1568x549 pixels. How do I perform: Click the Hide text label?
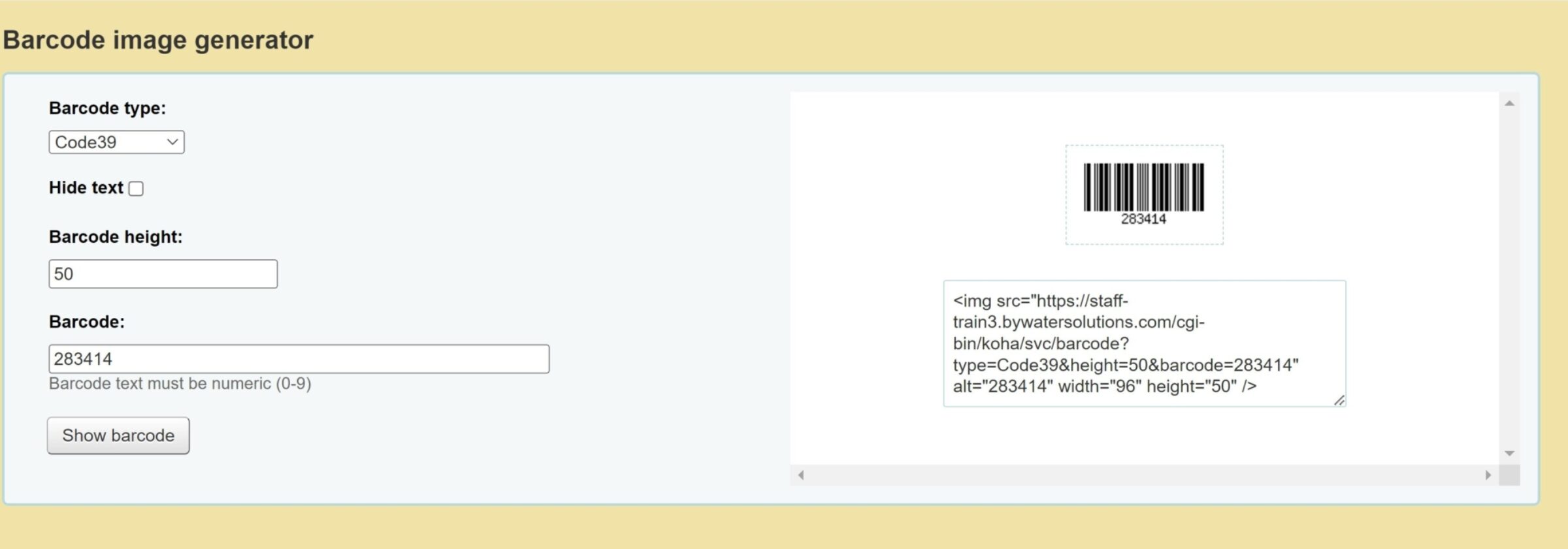(x=86, y=188)
